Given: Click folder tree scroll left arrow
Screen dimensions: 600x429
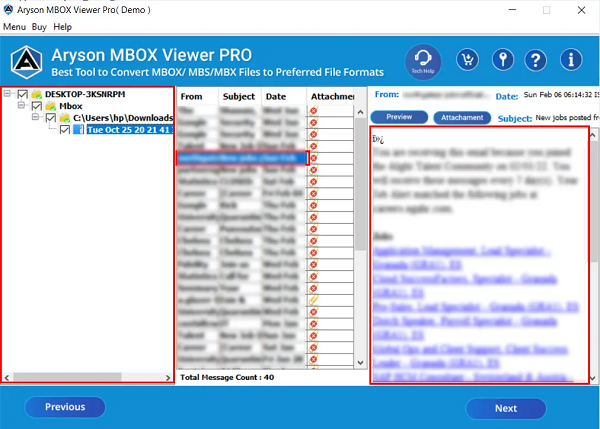Looking at the screenshot, I should (x=7, y=378).
